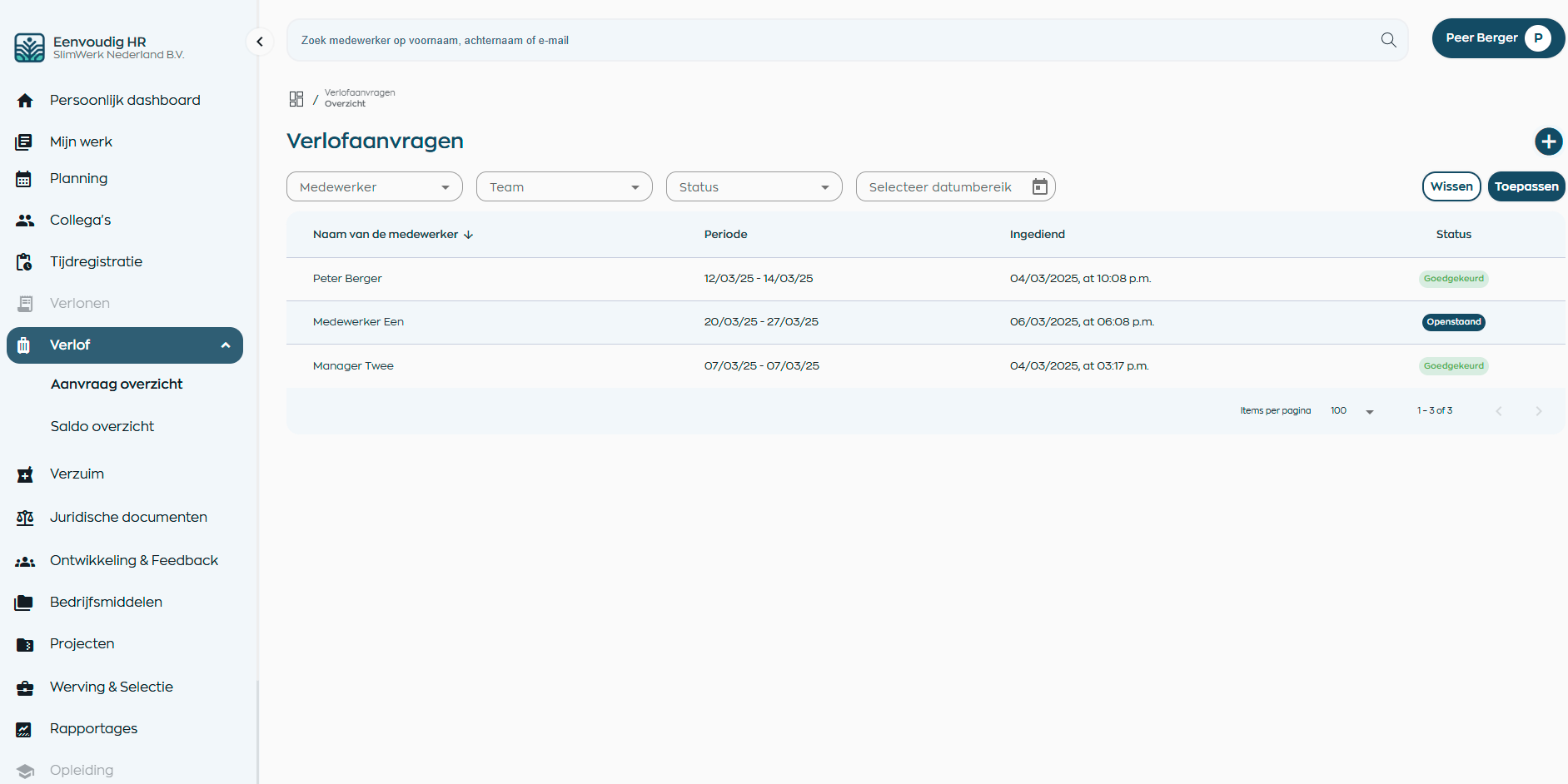Focus the employee search input field

click(833, 40)
